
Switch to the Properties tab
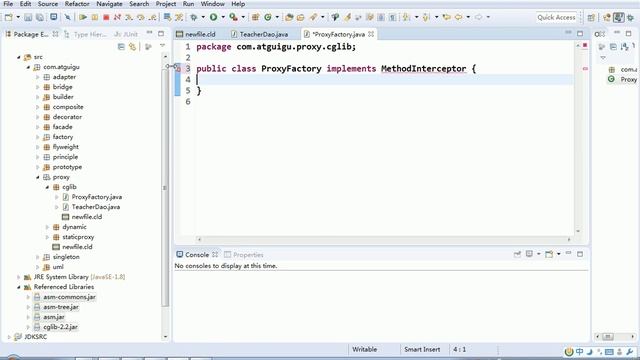tap(244, 255)
